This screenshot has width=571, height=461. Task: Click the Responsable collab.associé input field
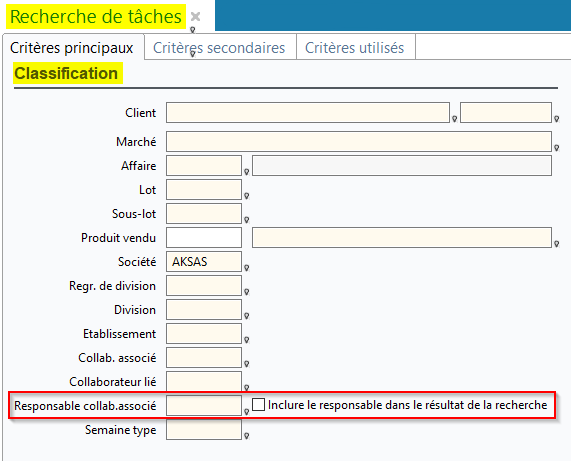[204, 405]
